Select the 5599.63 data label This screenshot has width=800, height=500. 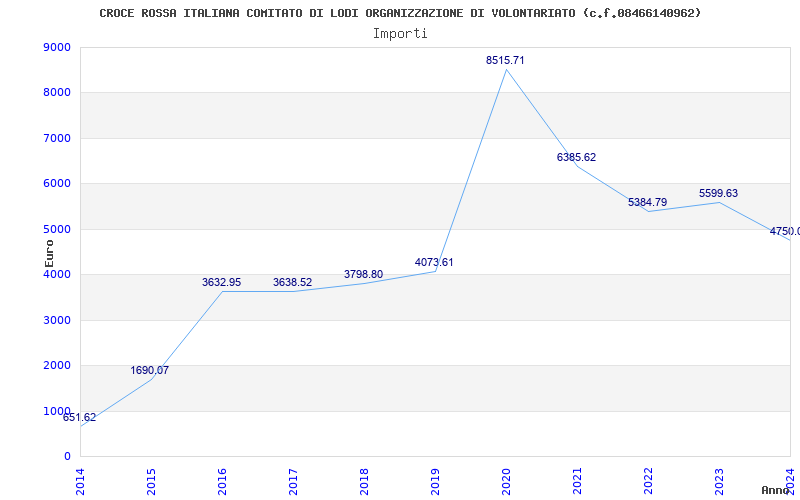pyautogui.click(x=718, y=193)
